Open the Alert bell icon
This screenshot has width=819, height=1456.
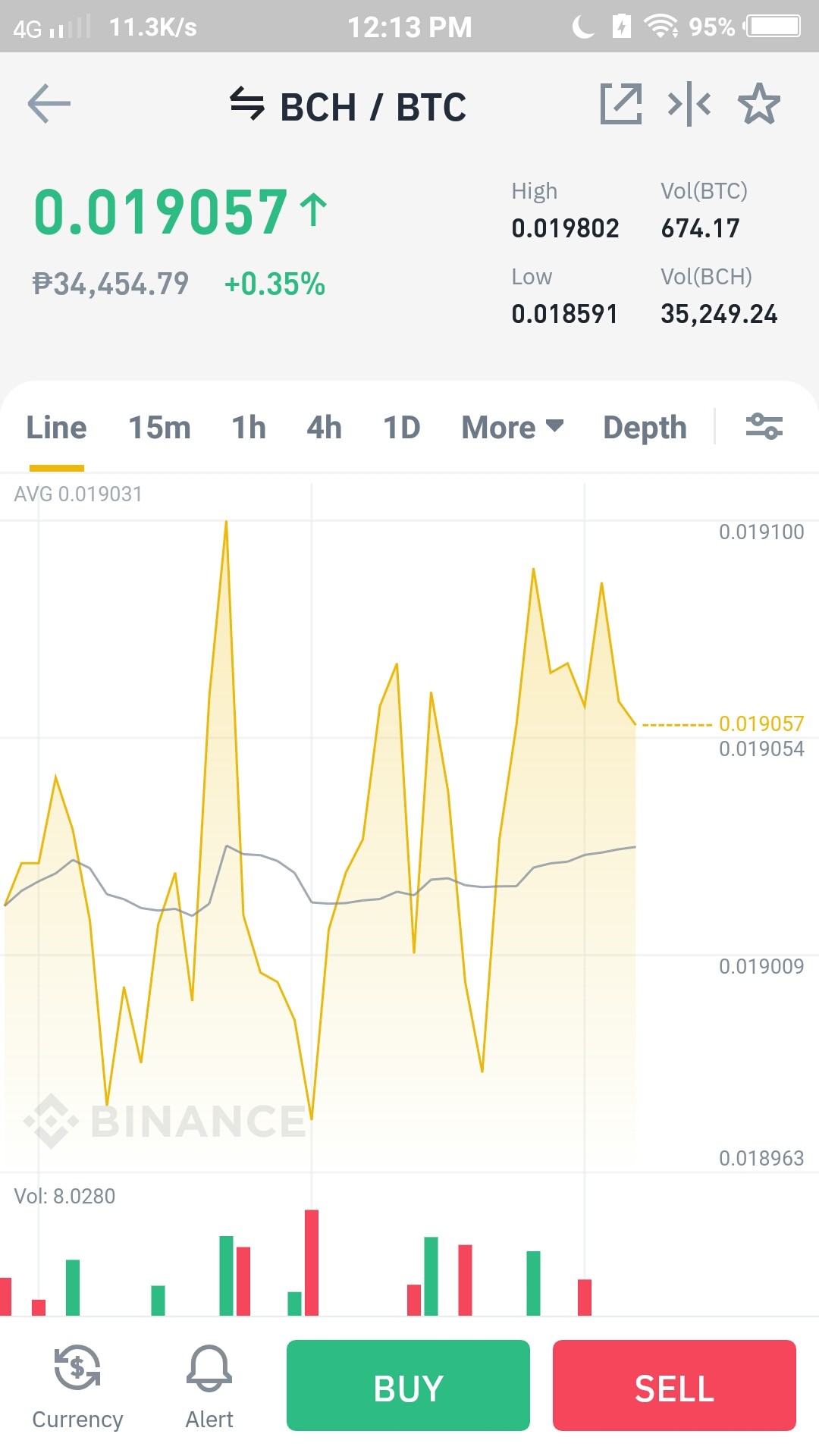(x=209, y=1368)
